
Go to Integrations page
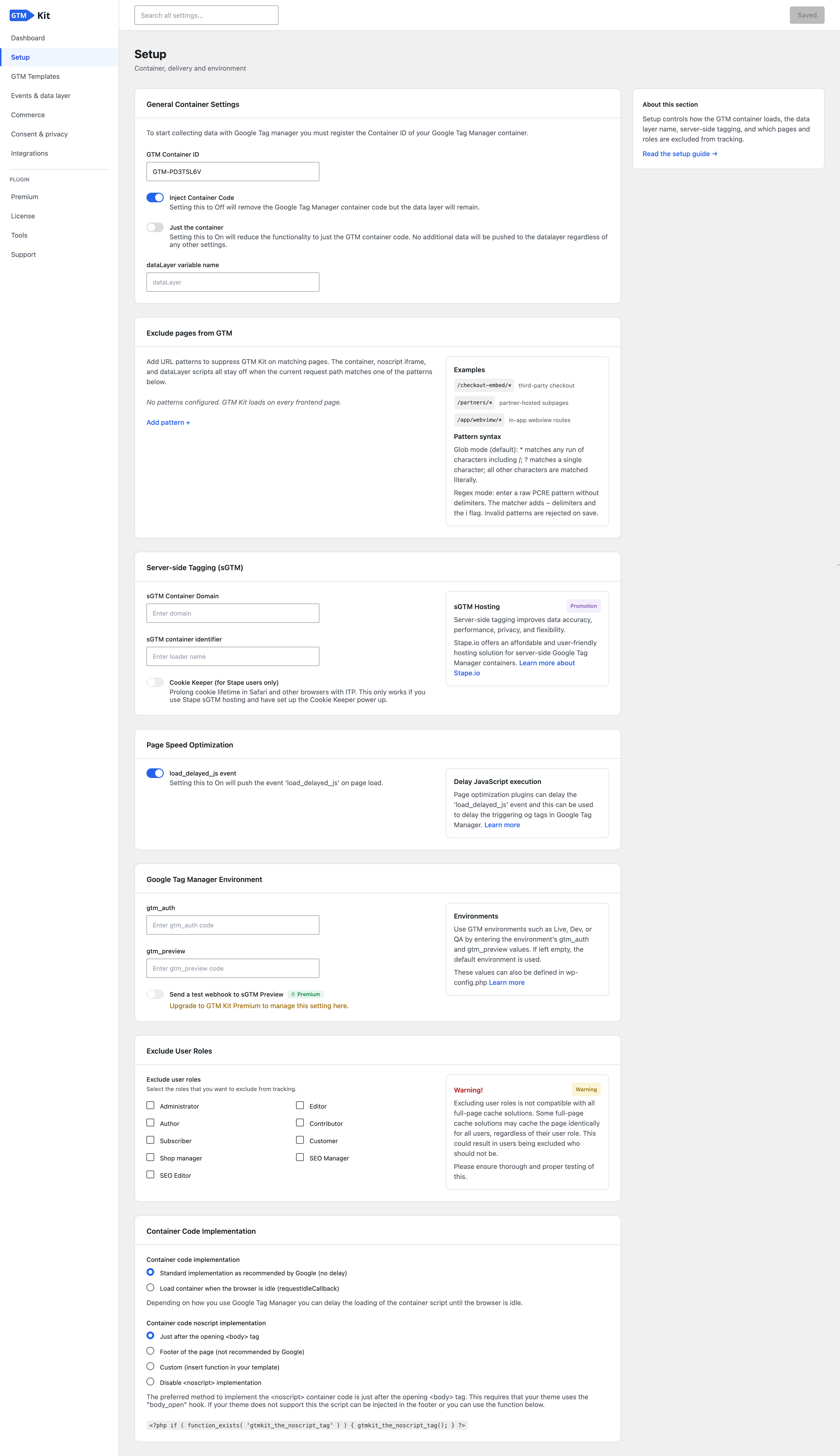tap(30, 154)
